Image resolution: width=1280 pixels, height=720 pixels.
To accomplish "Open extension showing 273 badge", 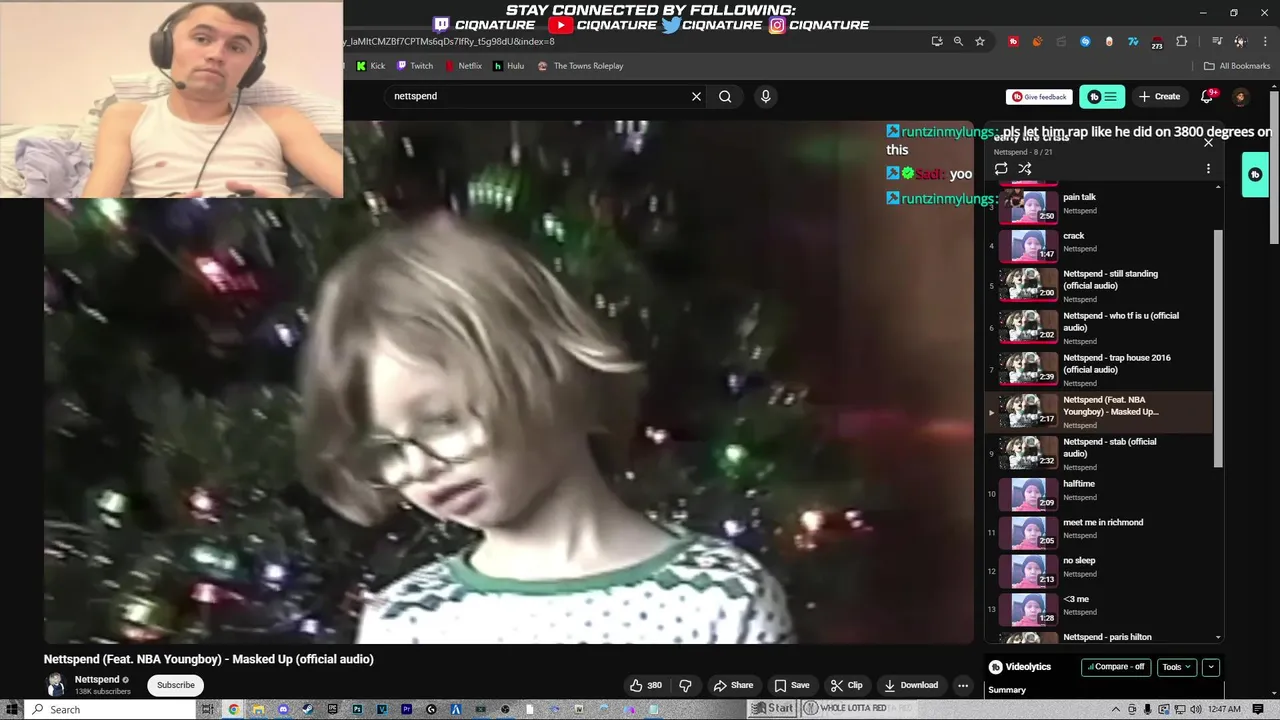I will (1157, 42).
